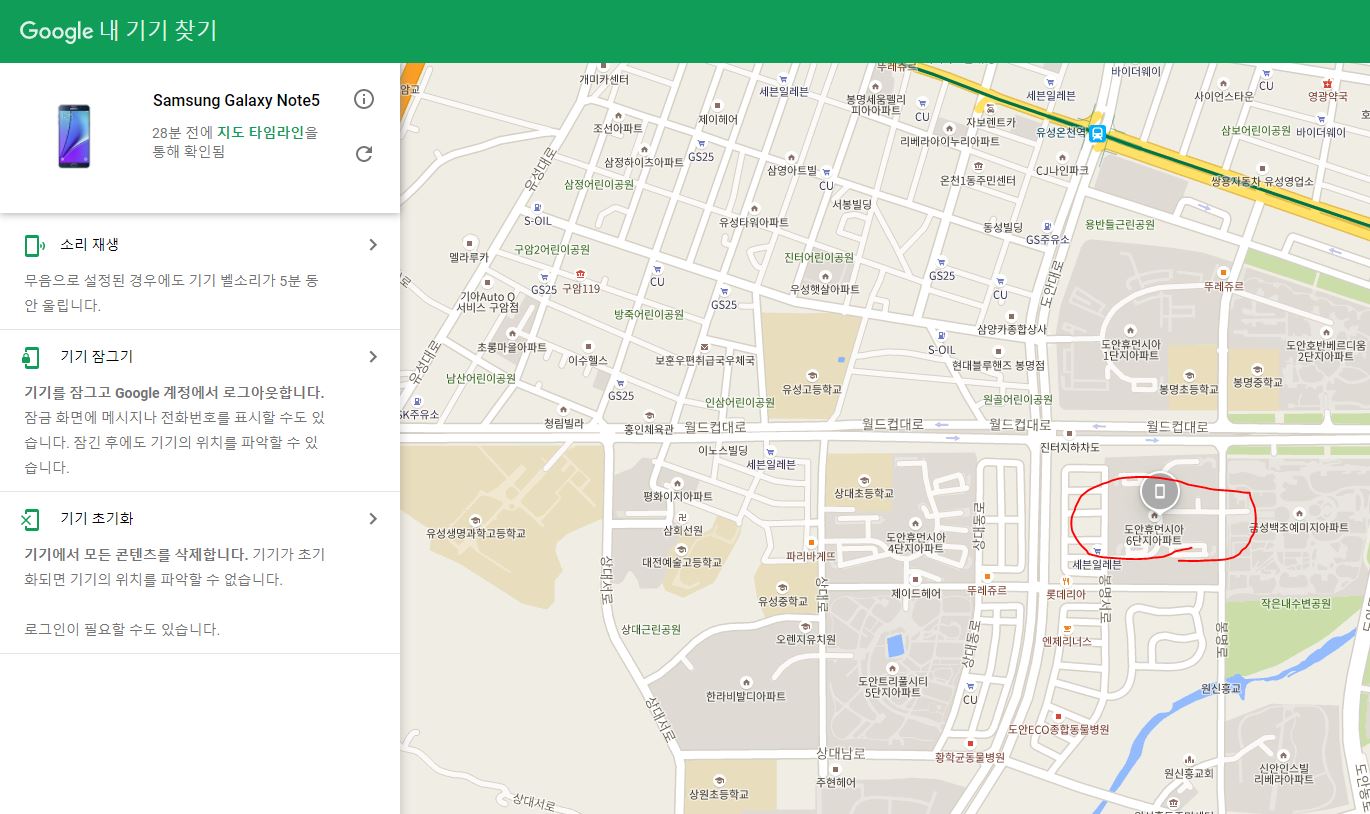This screenshot has height=814, width=1370.
Task: Click the 유성생명과학고등학교 marker
Action: coord(475,519)
